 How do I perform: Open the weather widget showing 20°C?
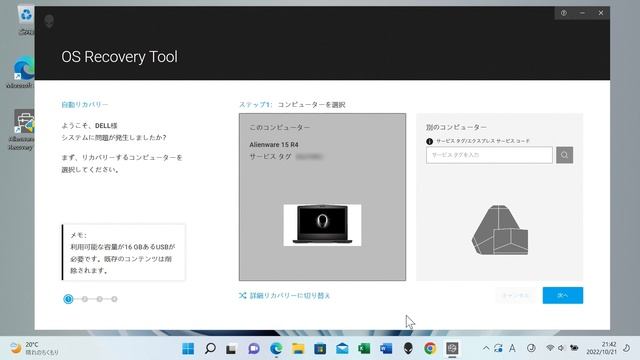click(34, 348)
